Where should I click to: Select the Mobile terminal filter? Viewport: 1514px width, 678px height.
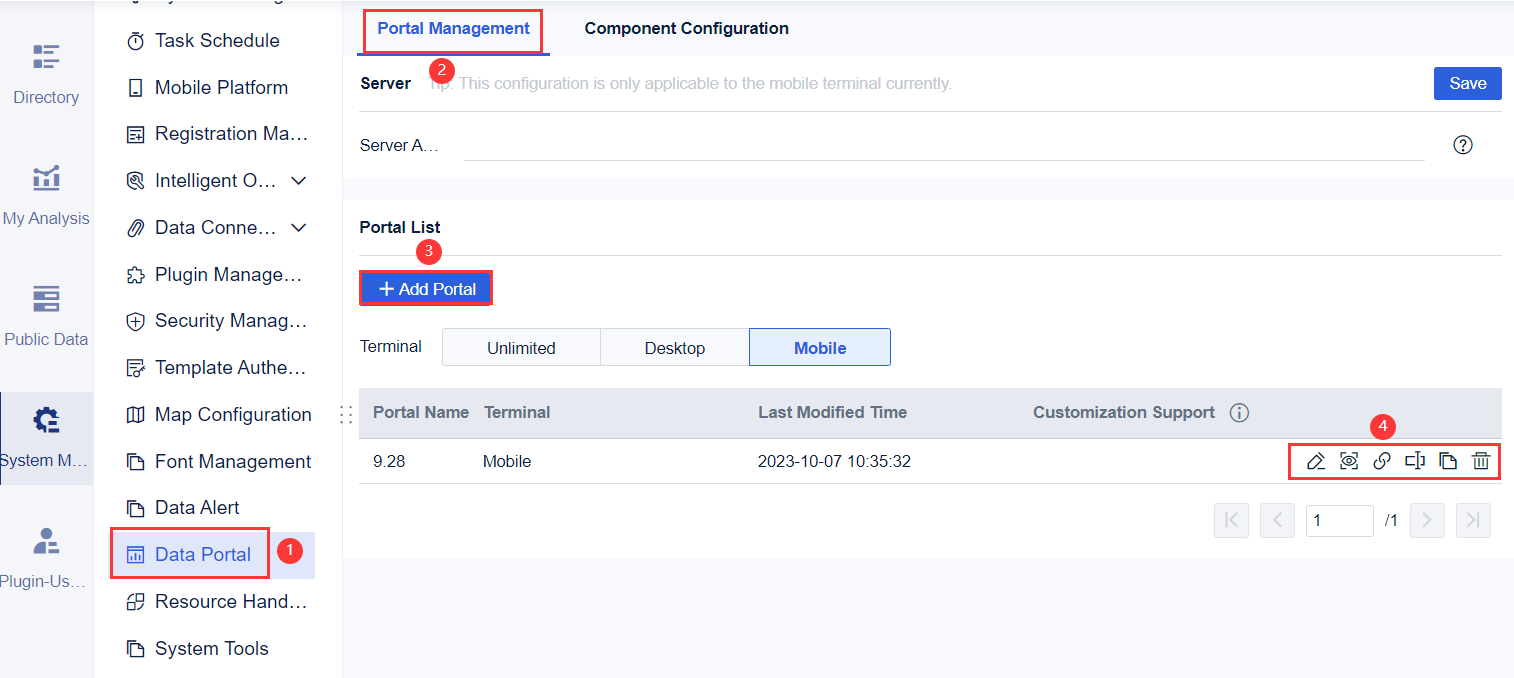click(x=820, y=348)
